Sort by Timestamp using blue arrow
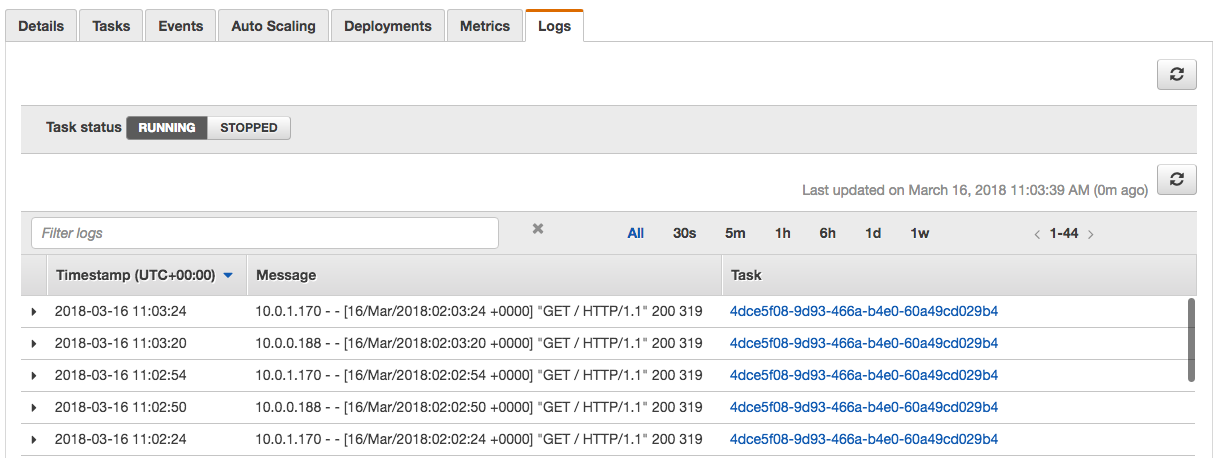This screenshot has width=1221, height=458. click(228, 275)
